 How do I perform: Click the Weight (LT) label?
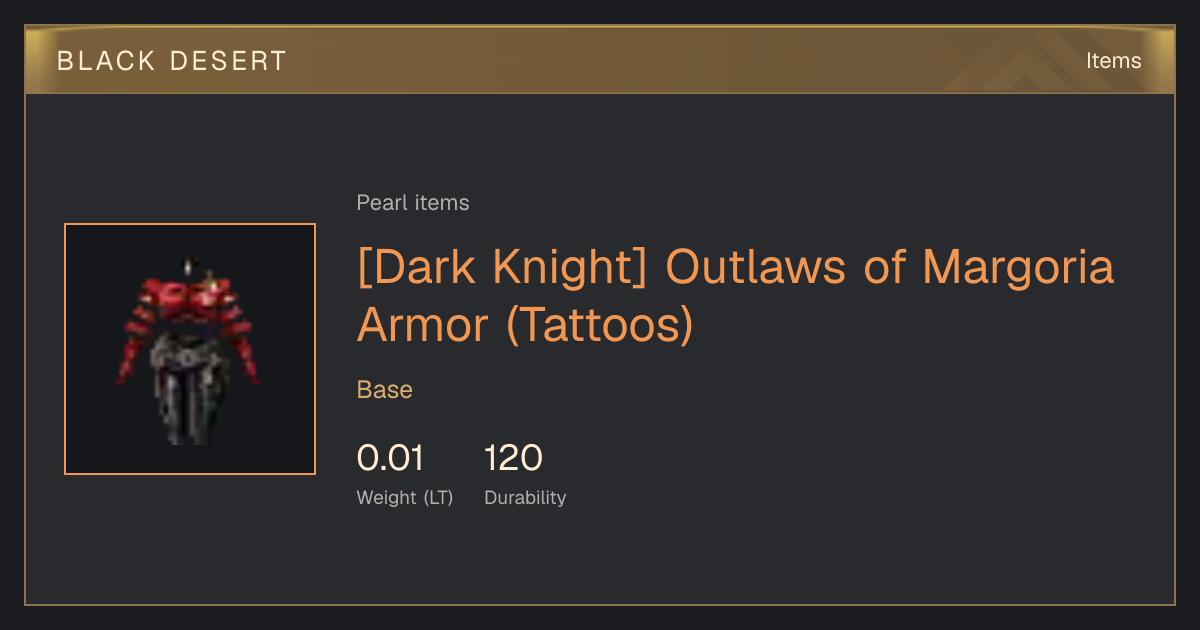(x=405, y=498)
